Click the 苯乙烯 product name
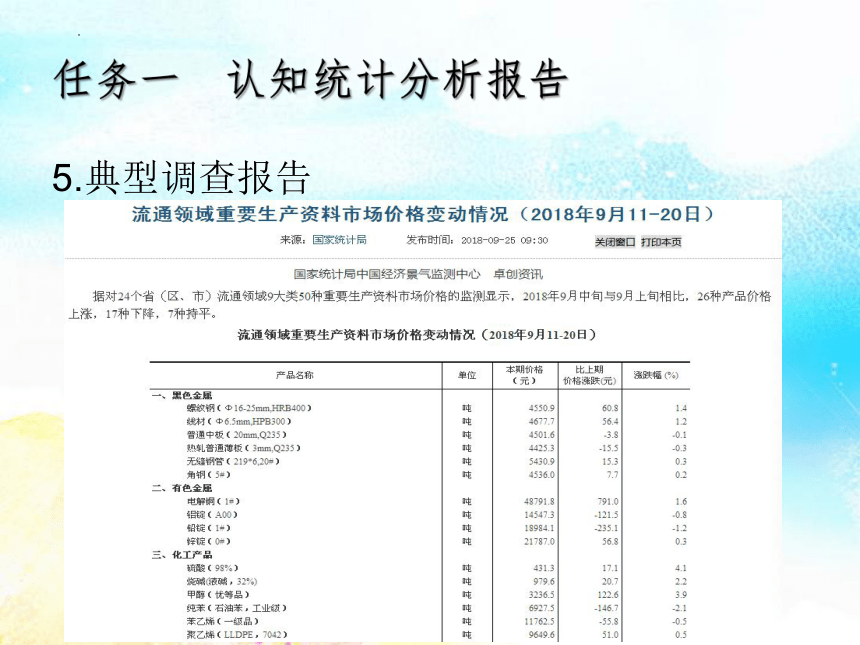Image resolution: width=860 pixels, height=645 pixels. (223, 621)
